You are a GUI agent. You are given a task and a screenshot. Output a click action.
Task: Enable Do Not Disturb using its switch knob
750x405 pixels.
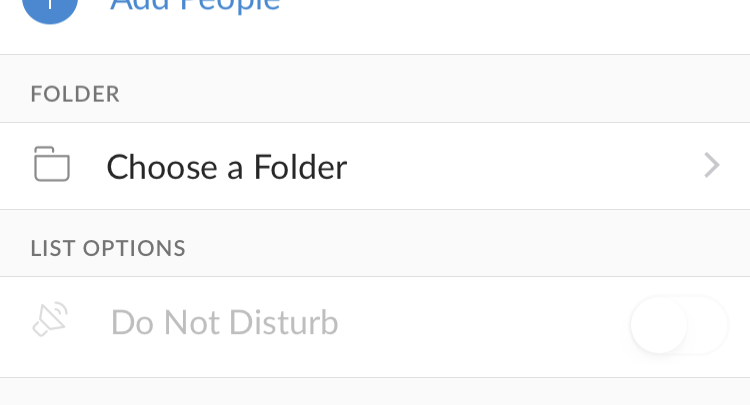click(660, 325)
